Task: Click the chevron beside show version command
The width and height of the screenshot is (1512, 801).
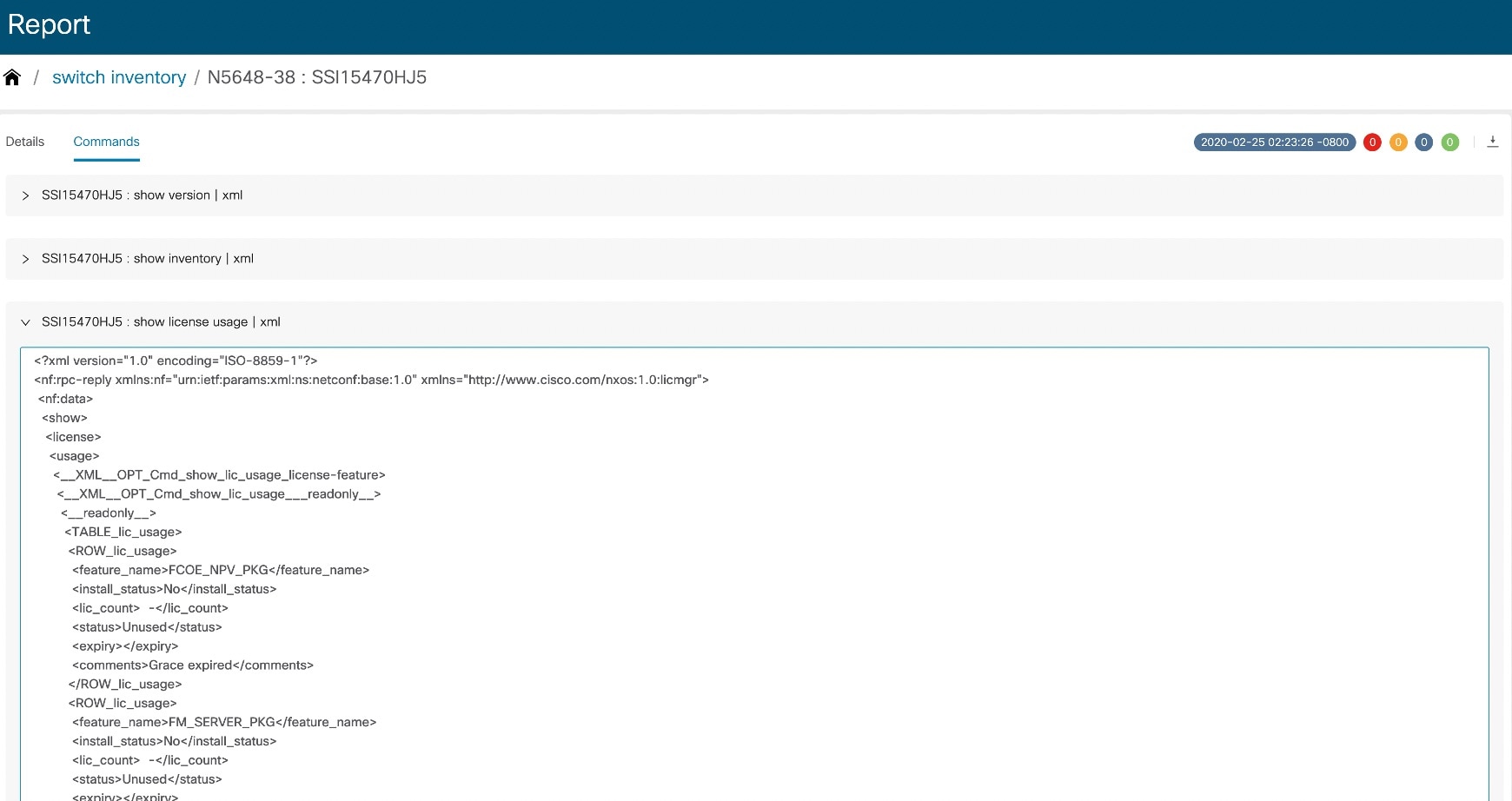Action: point(25,195)
